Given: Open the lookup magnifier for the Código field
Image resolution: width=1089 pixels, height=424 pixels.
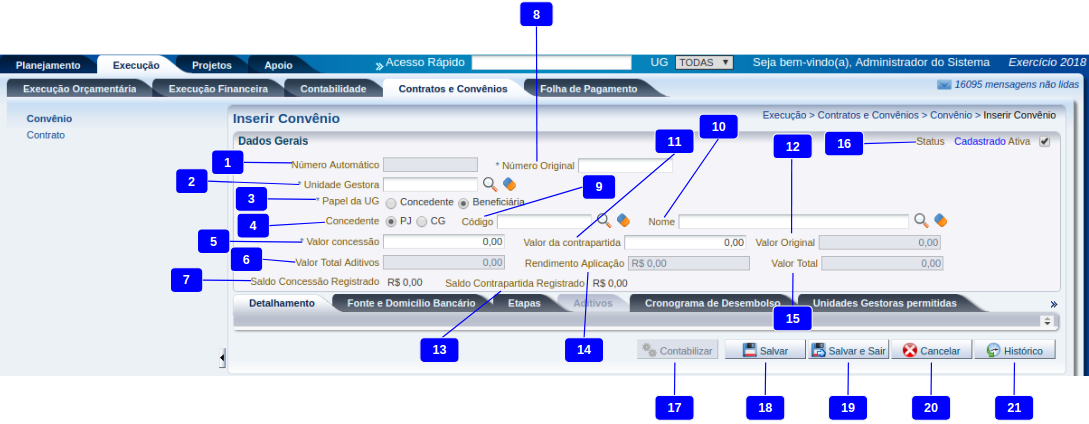Looking at the screenshot, I should pos(604,220).
